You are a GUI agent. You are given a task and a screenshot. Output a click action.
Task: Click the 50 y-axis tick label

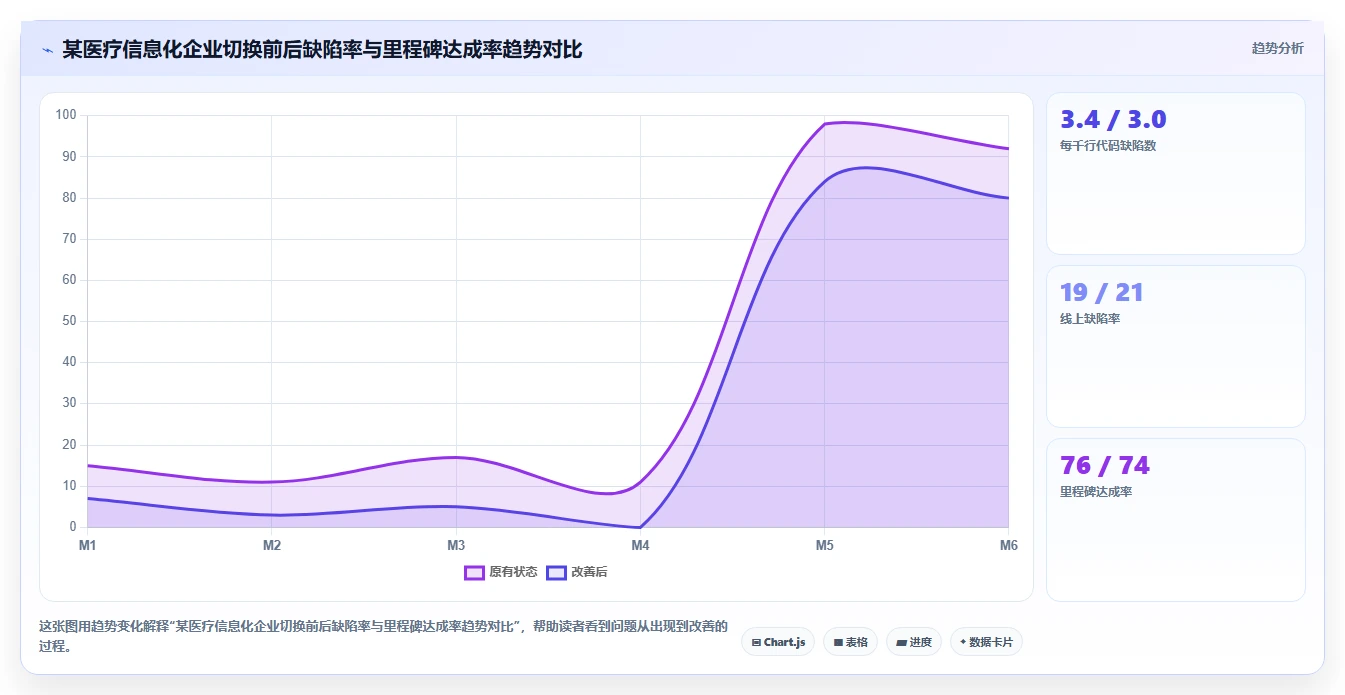point(69,321)
